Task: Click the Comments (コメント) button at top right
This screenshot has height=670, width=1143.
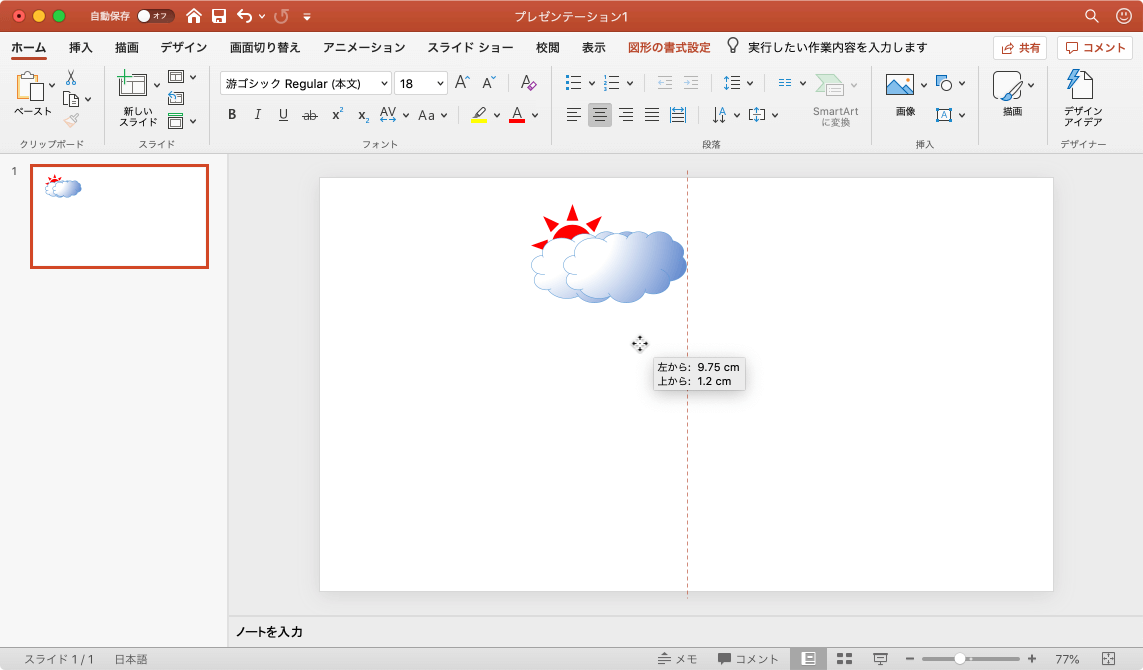Action: click(1095, 48)
